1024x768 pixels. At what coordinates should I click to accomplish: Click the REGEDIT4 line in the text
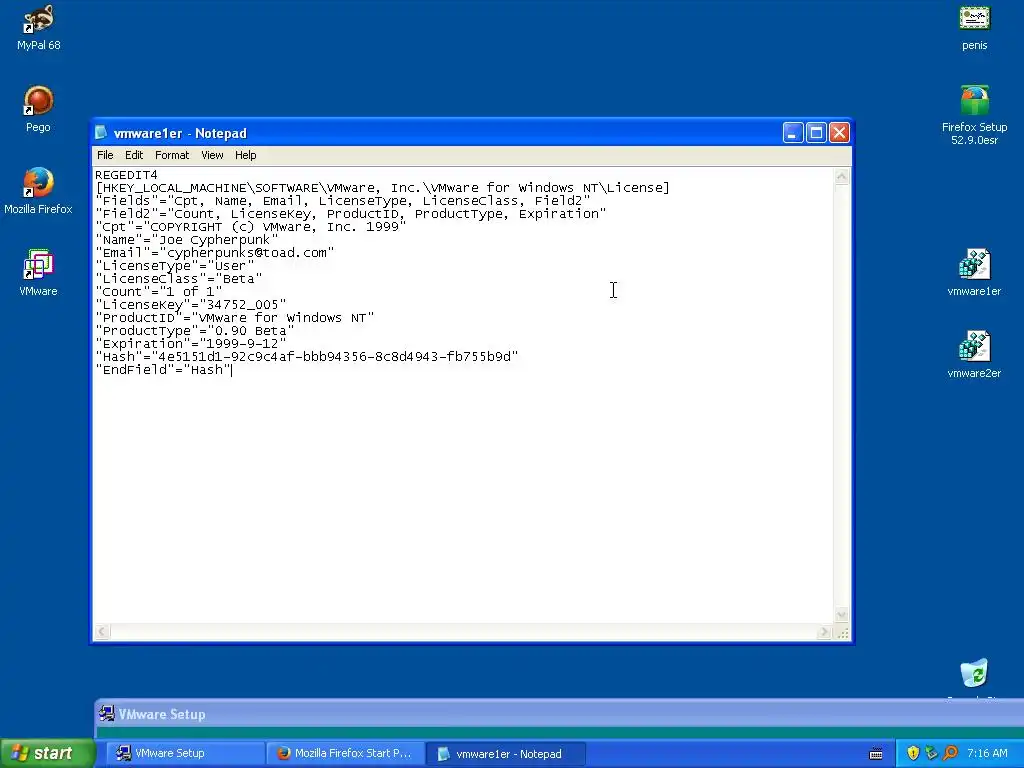(x=126, y=175)
